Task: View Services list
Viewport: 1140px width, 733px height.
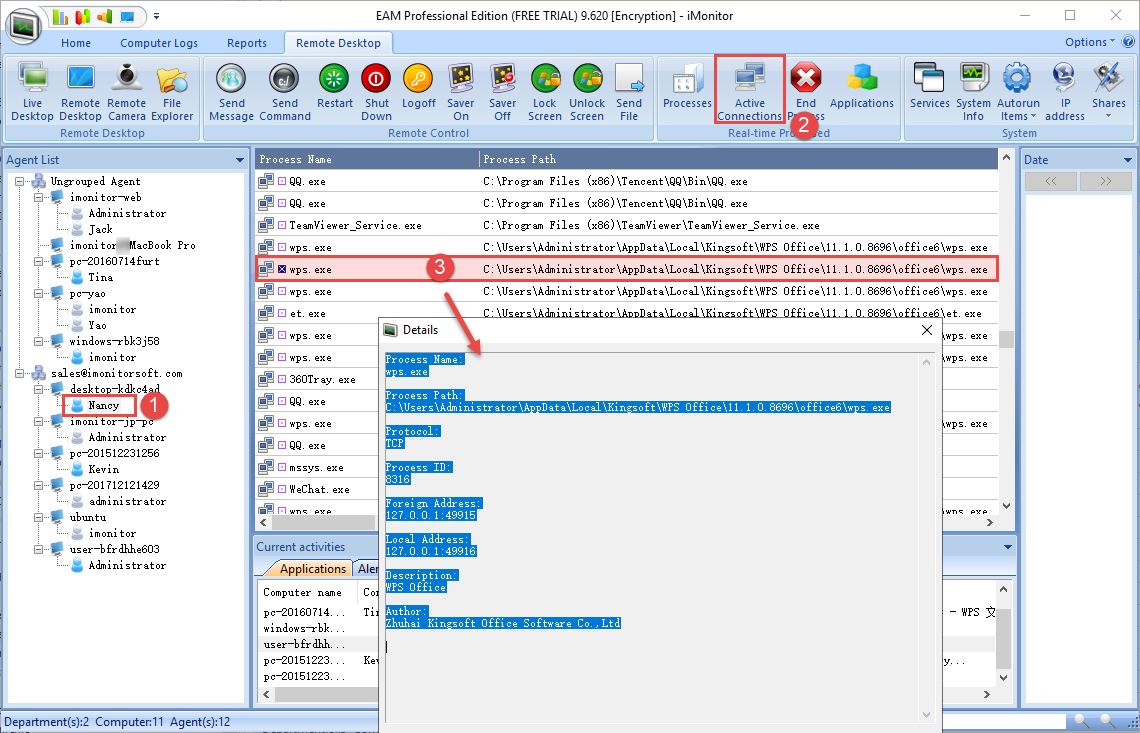Action: click(x=930, y=87)
